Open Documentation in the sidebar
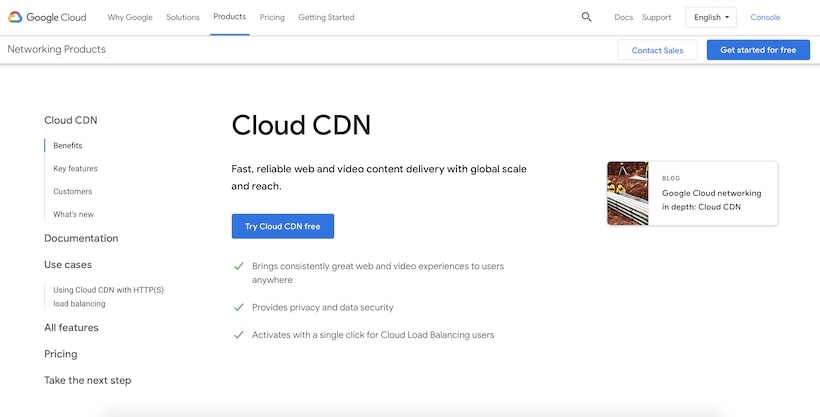The width and height of the screenshot is (820, 417). tap(81, 238)
